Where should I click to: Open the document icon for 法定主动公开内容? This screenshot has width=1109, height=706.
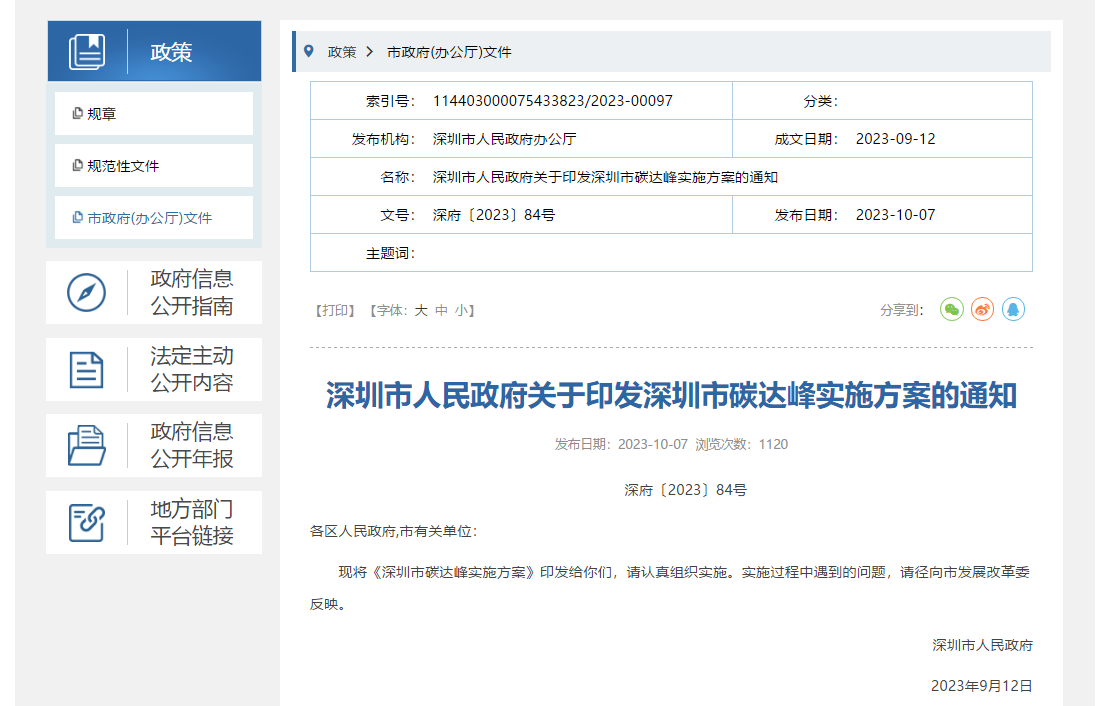86,370
